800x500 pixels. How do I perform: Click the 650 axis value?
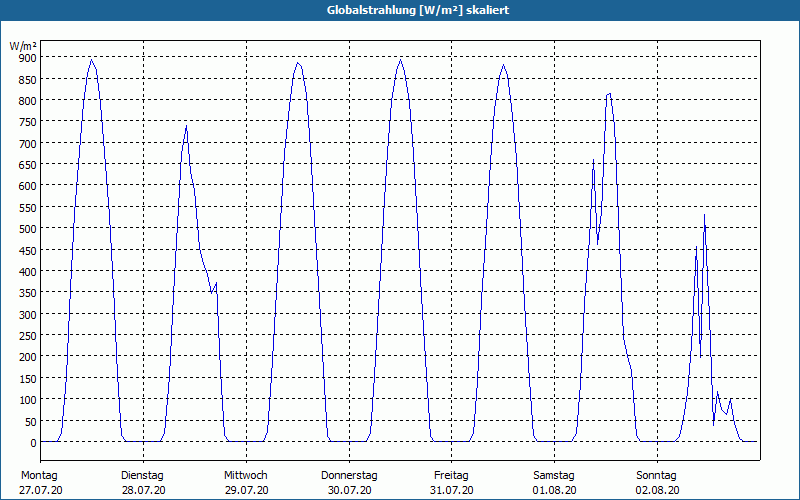pyautogui.click(x=28, y=165)
